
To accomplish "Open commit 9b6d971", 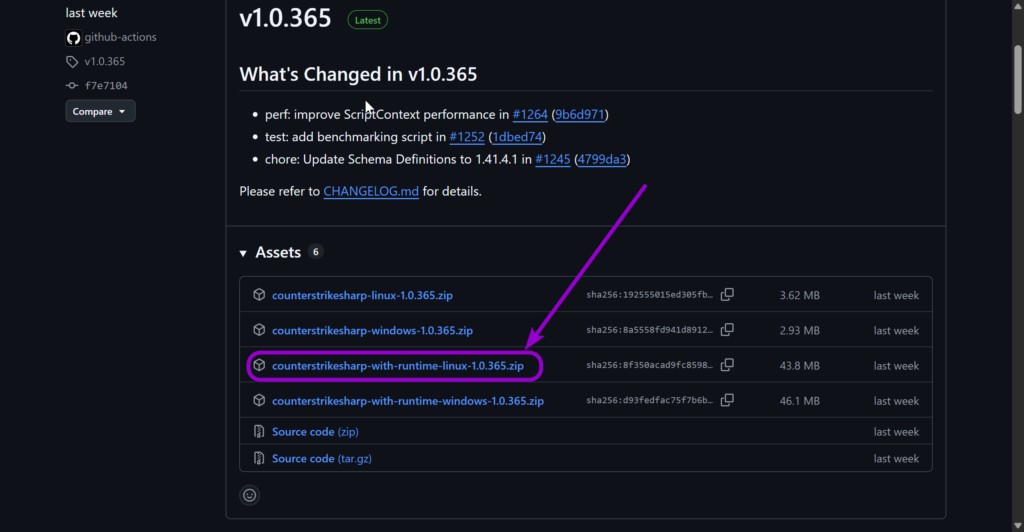I will click(x=580, y=115).
